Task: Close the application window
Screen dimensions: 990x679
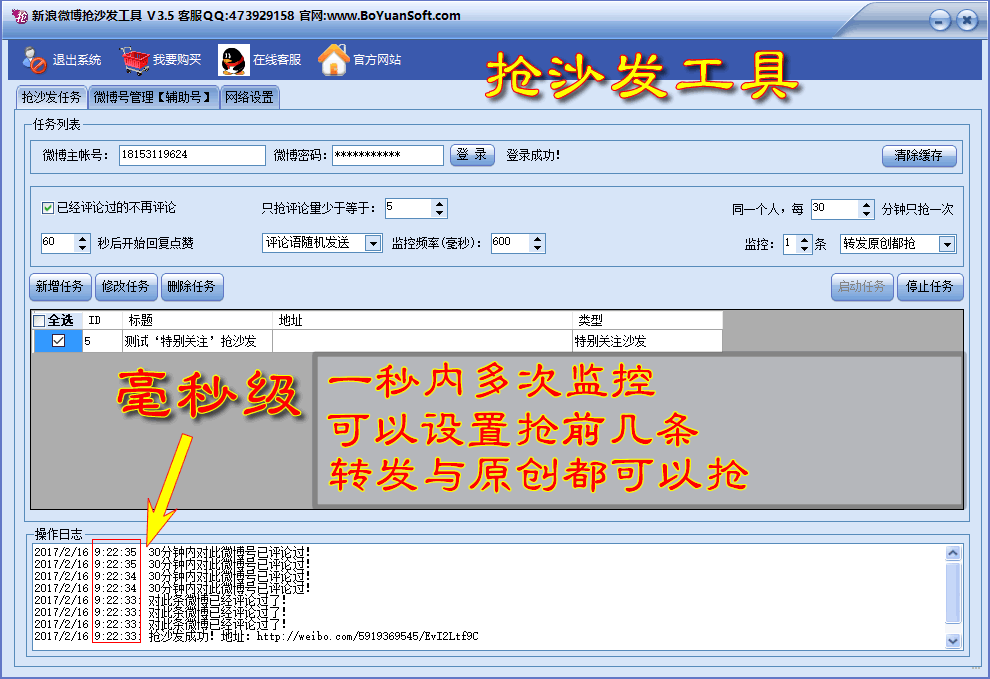Action: tap(967, 20)
